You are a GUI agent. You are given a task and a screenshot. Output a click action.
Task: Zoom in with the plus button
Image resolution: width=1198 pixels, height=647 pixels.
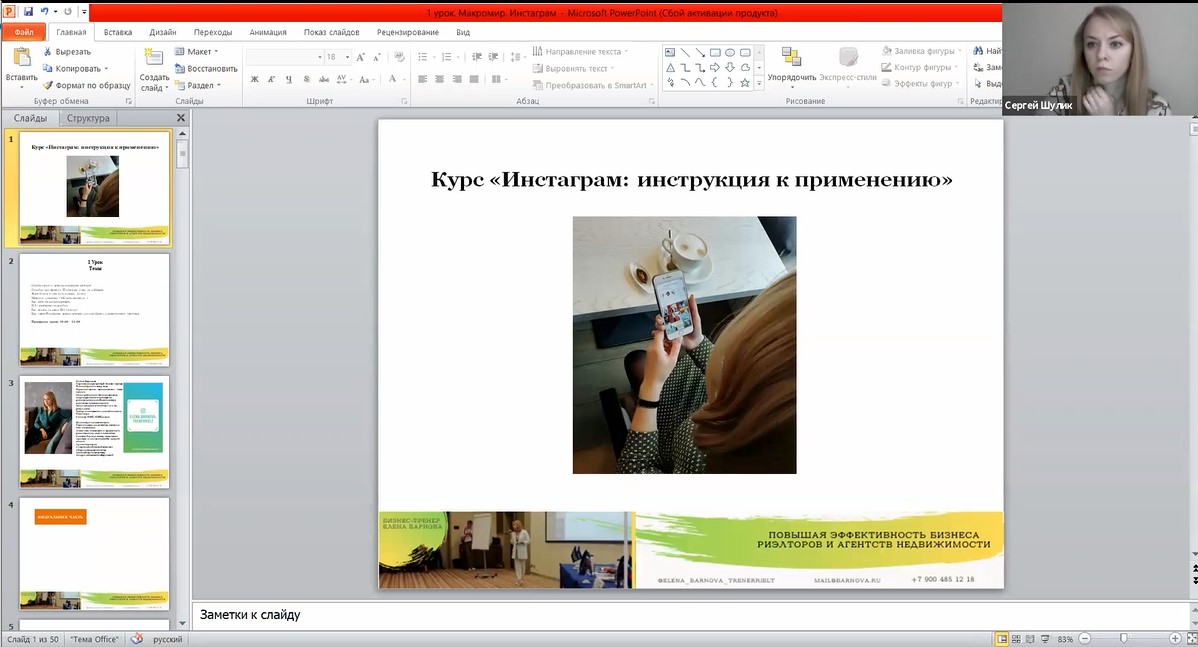1175,639
